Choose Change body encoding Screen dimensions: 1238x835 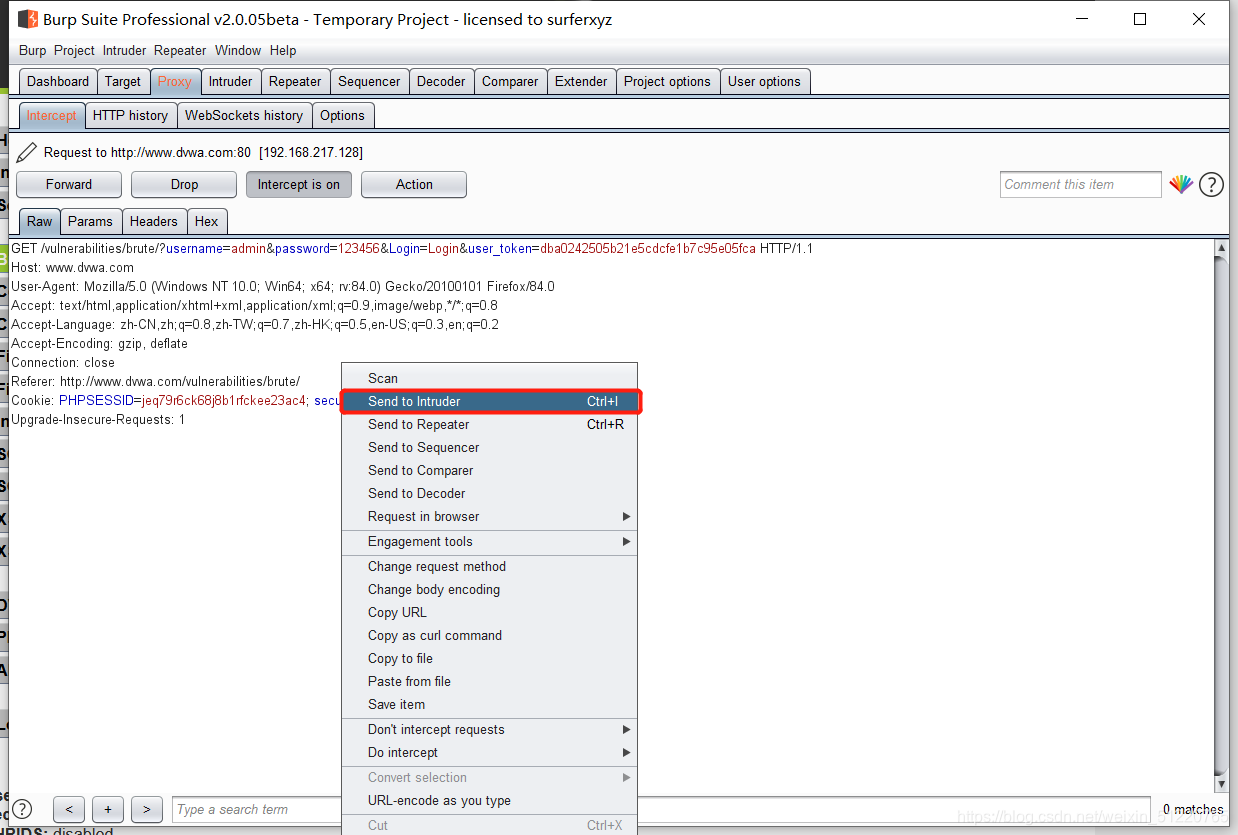[489, 589]
